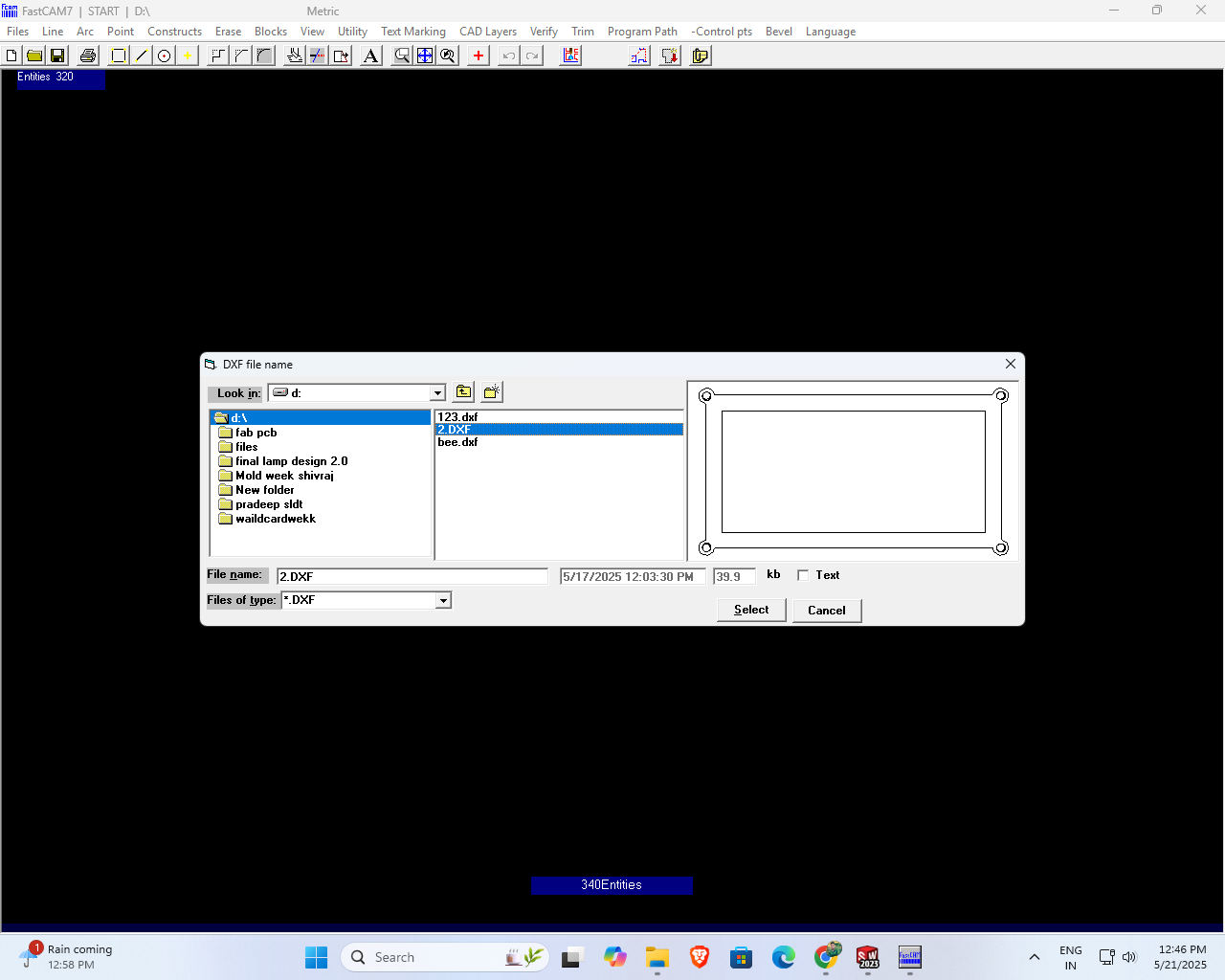The image size is (1225, 980).
Task: Select the text 'A' tool
Action: point(371,56)
